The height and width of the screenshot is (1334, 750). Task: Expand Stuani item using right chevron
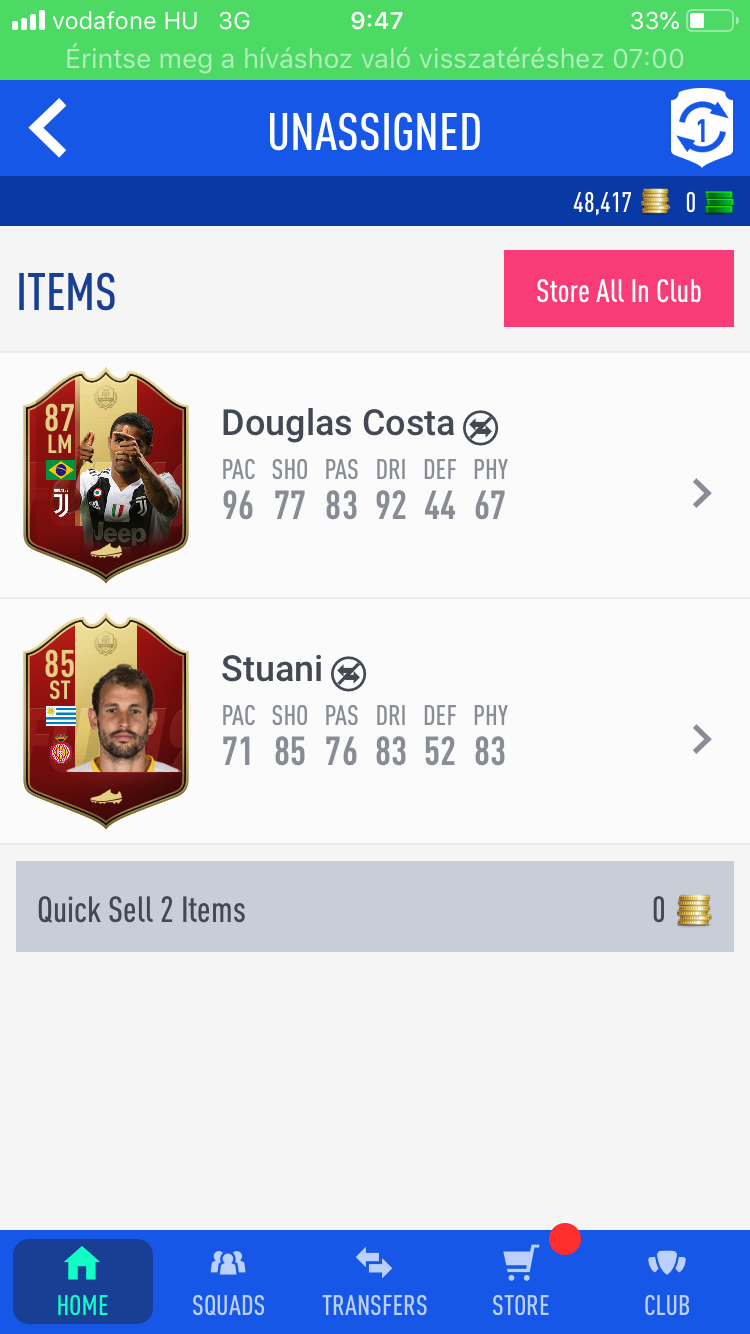(x=702, y=739)
